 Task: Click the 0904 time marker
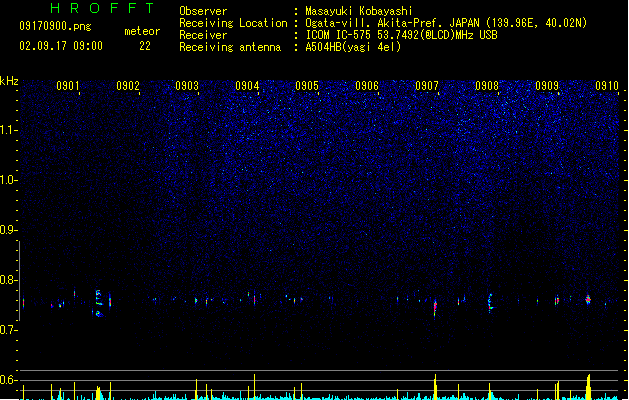(x=247, y=86)
